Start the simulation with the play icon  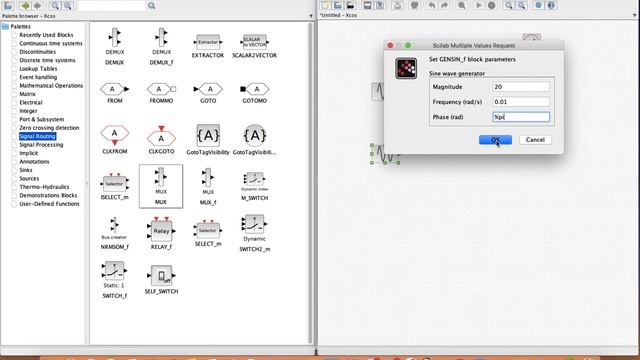click(479, 5)
